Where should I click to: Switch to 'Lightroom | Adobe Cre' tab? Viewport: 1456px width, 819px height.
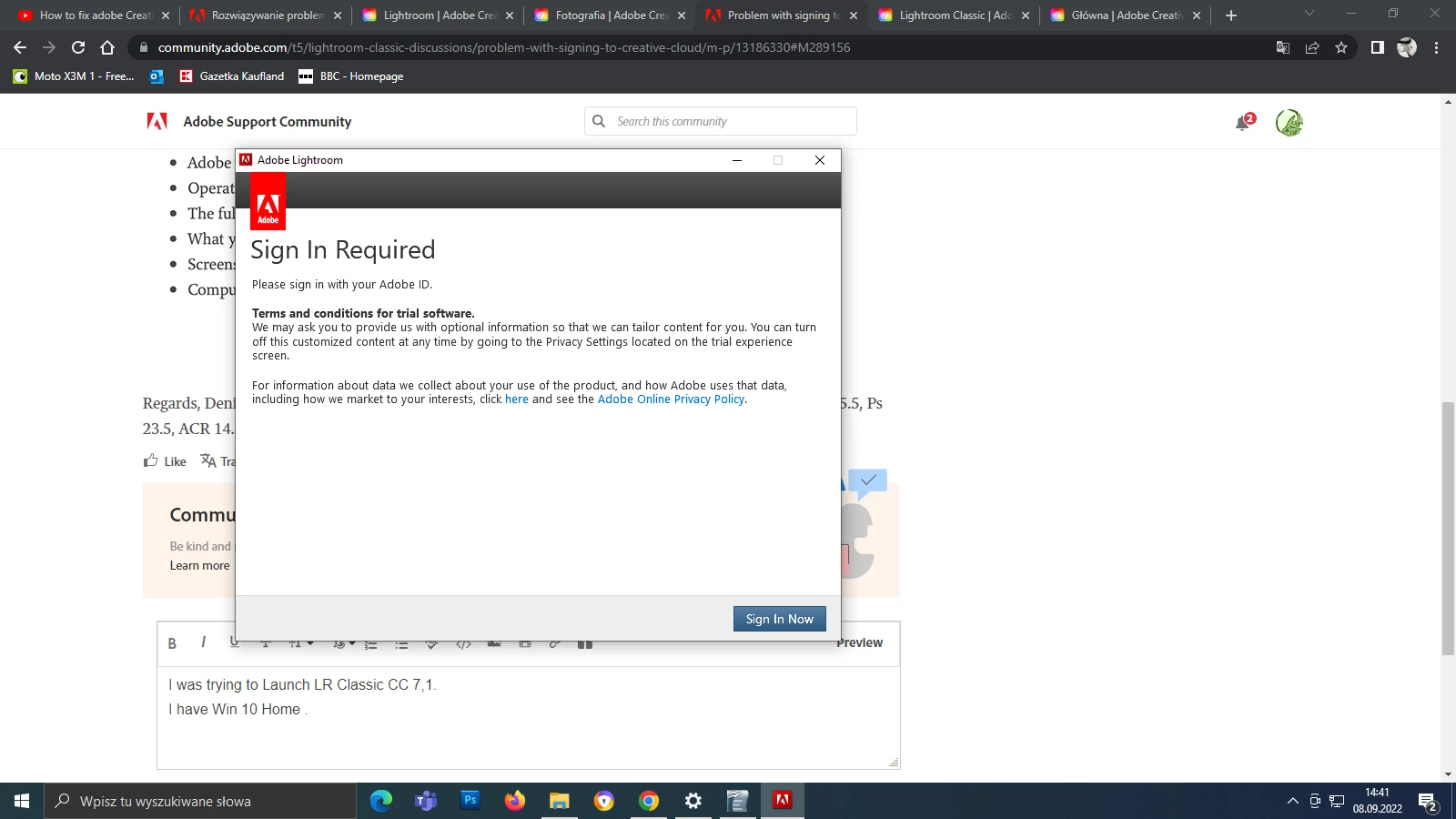(x=439, y=15)
